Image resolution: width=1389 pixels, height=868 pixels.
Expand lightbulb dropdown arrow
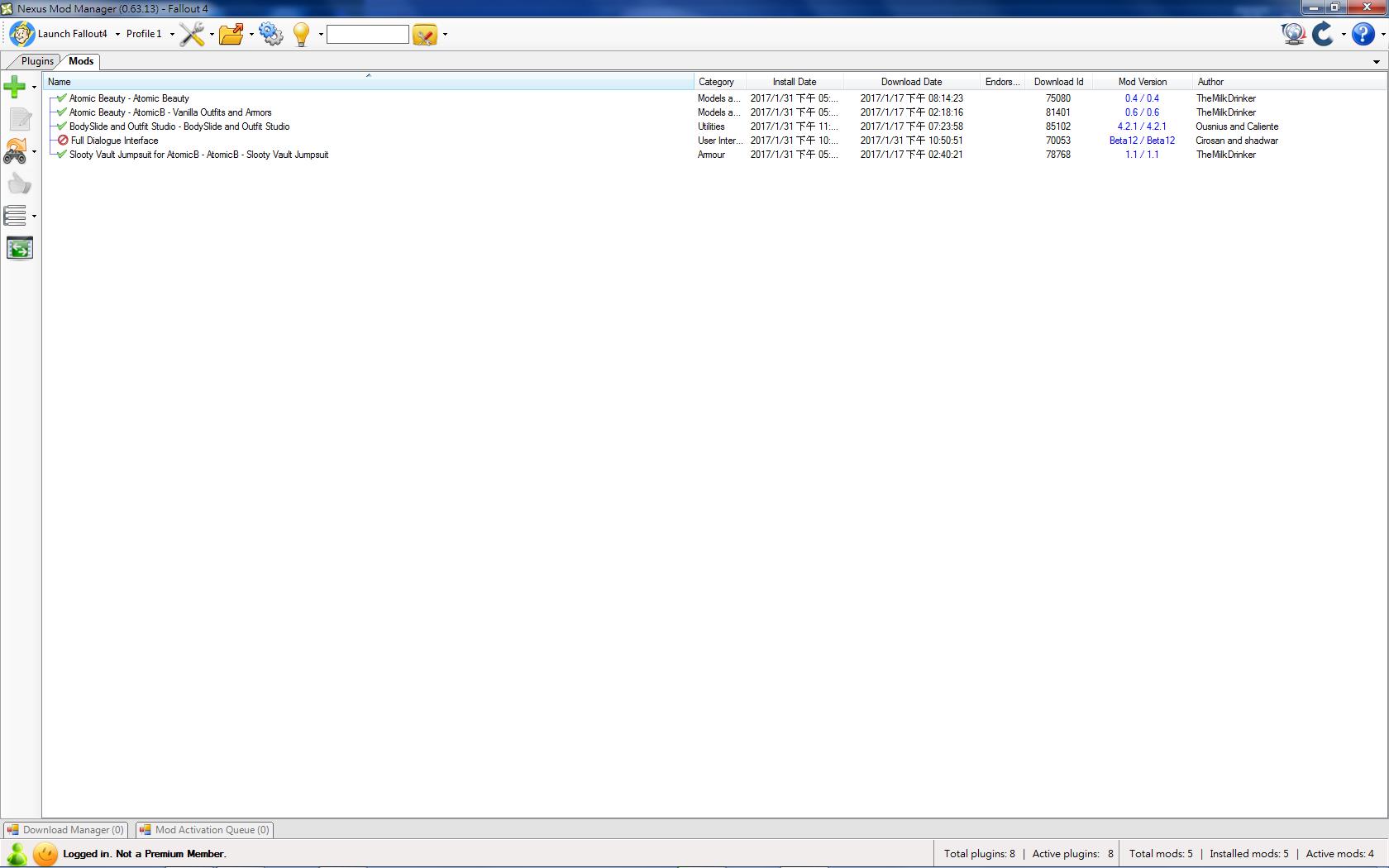(321, 35)
